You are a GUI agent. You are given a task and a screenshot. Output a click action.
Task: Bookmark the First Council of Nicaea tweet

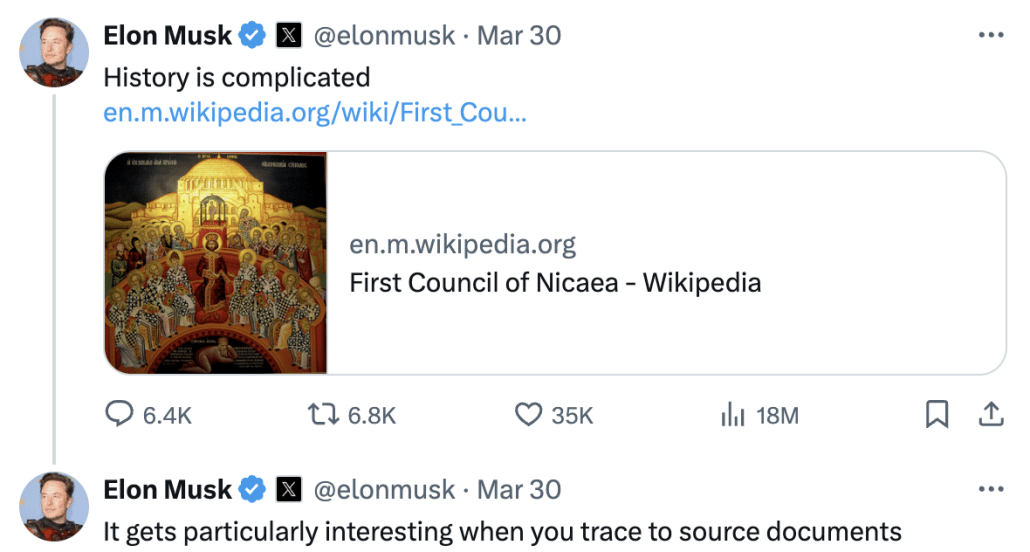[x=937, y=415]
